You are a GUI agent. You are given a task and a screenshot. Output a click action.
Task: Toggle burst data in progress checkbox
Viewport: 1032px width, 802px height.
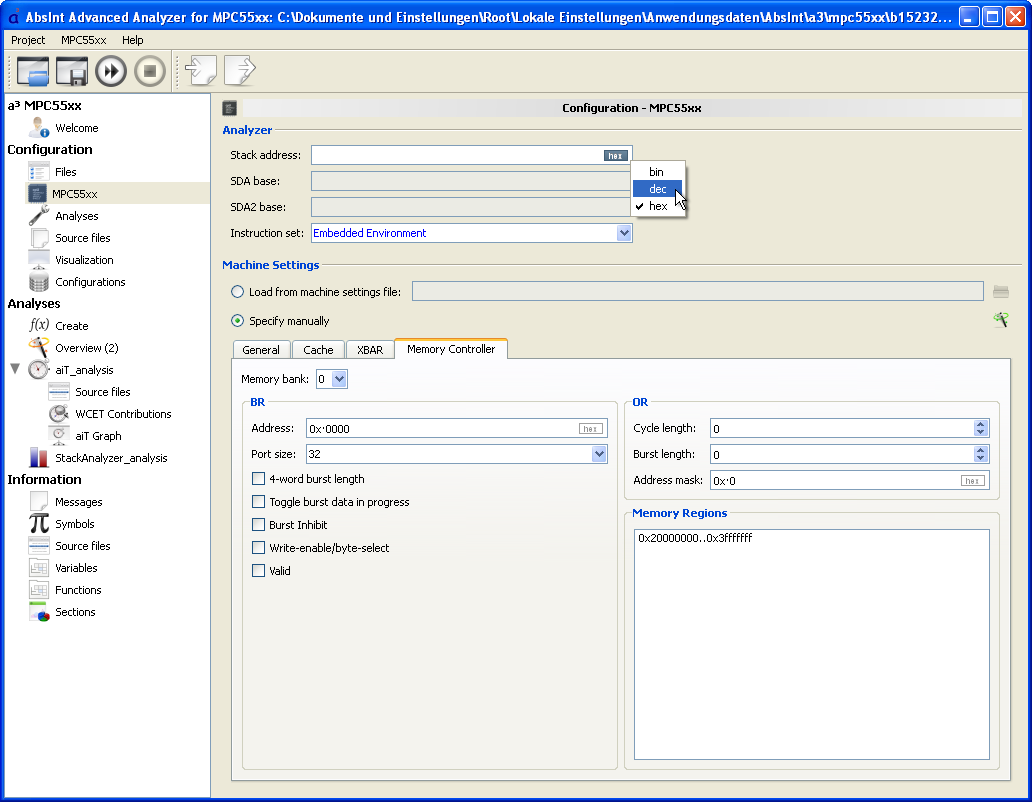(259, 502)
